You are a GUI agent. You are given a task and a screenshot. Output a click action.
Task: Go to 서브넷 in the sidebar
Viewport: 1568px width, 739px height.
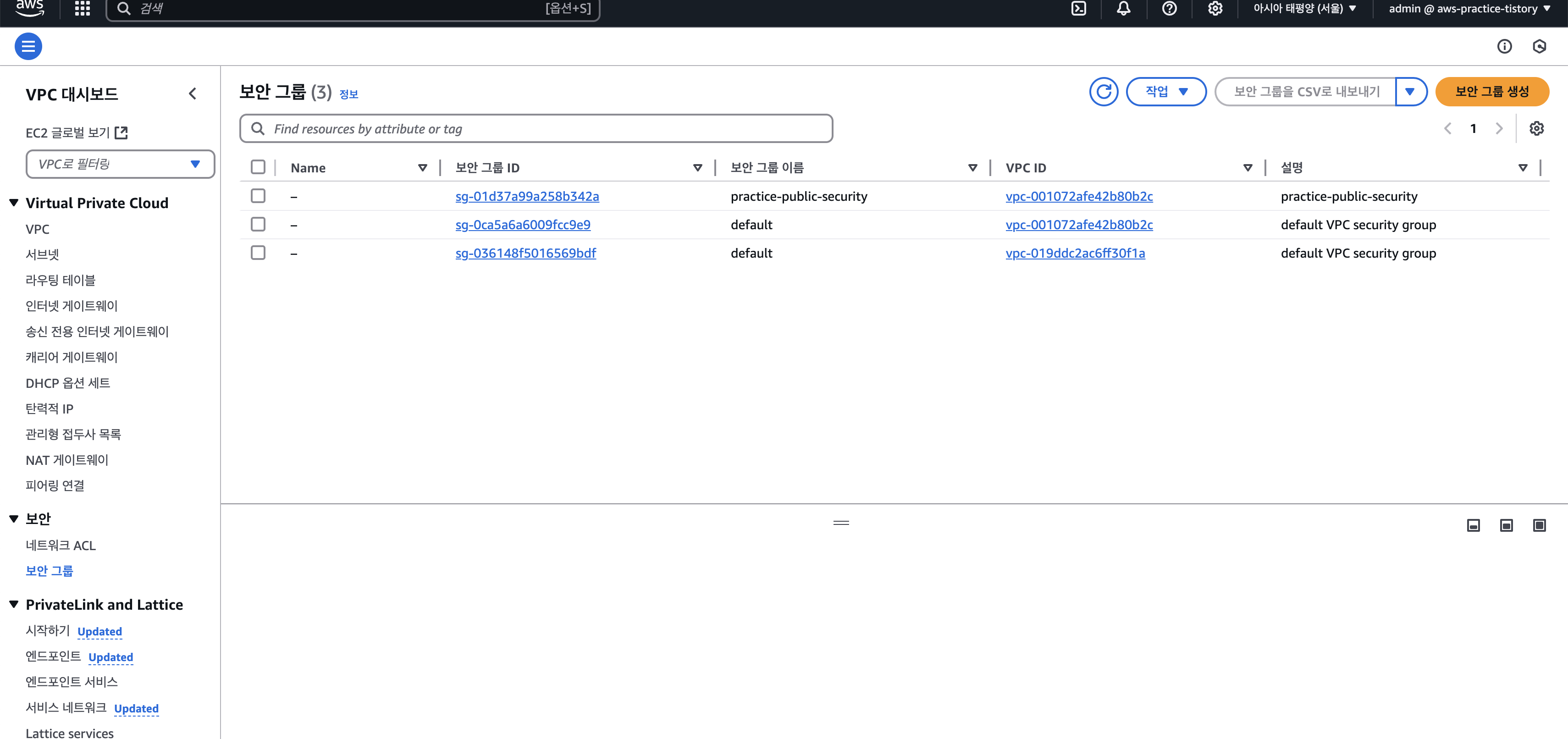click(42, 254)
